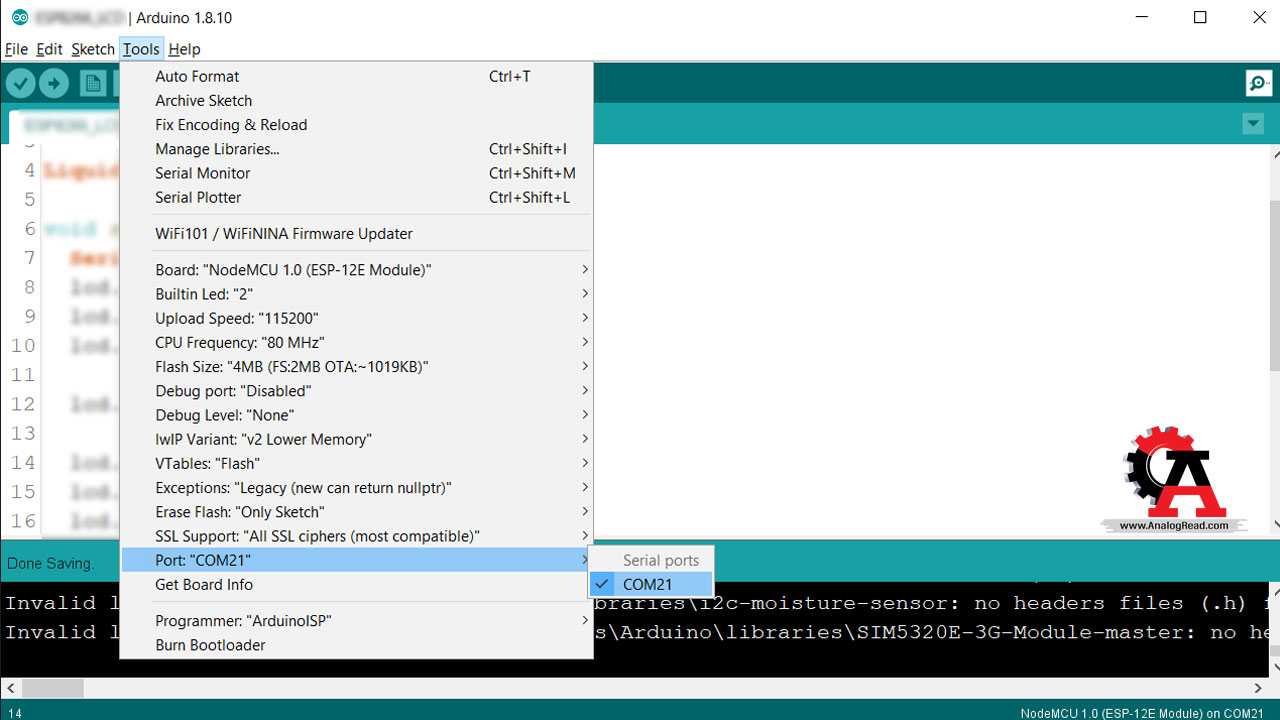
Task: Open Serial Monitor magnifier icon at top right
Action: click(1259, 83)
